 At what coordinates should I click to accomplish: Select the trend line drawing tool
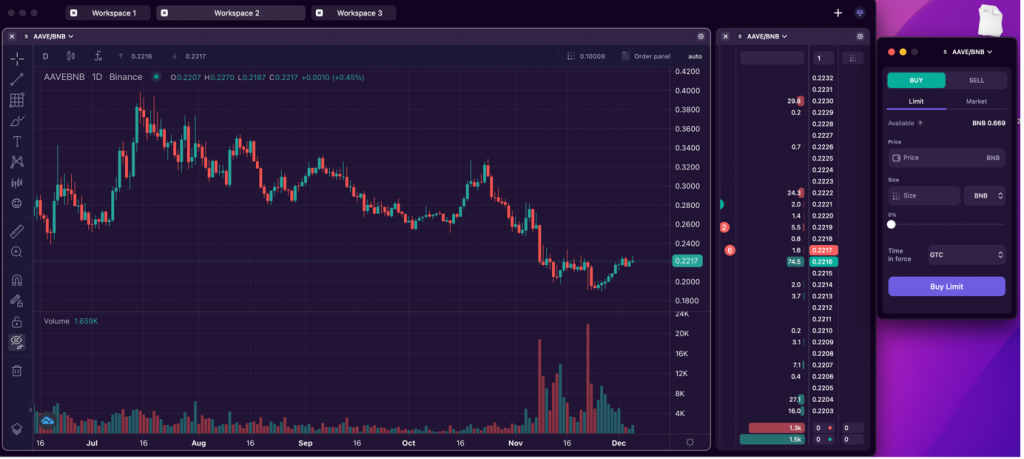[17, 80]
